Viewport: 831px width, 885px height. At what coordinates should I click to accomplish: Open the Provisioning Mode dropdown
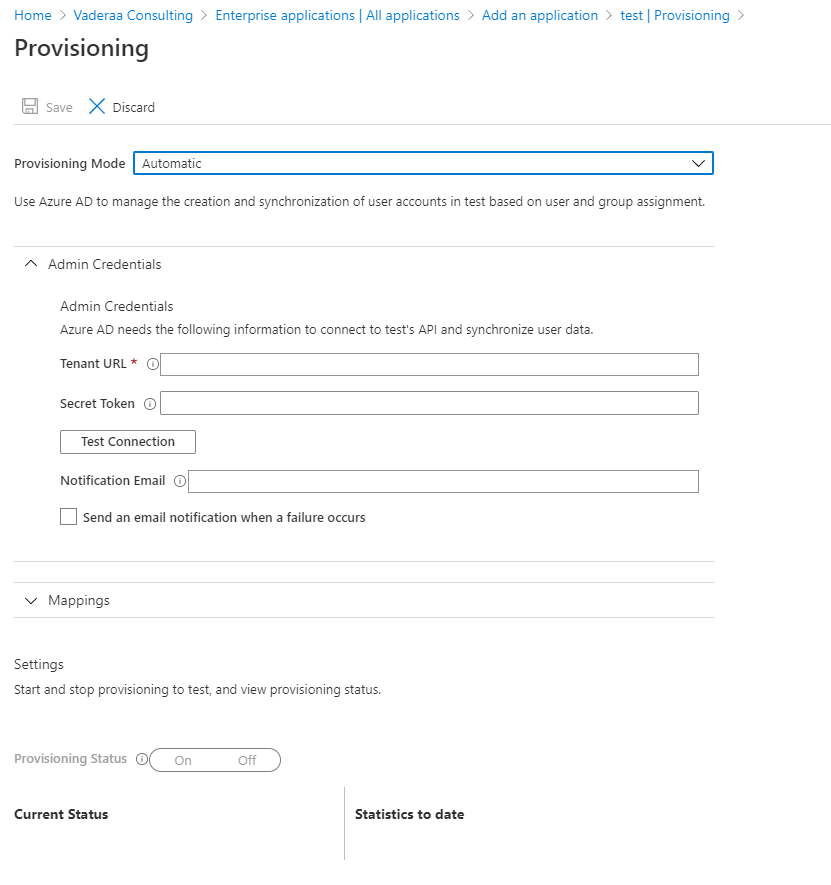click(423, 163)
